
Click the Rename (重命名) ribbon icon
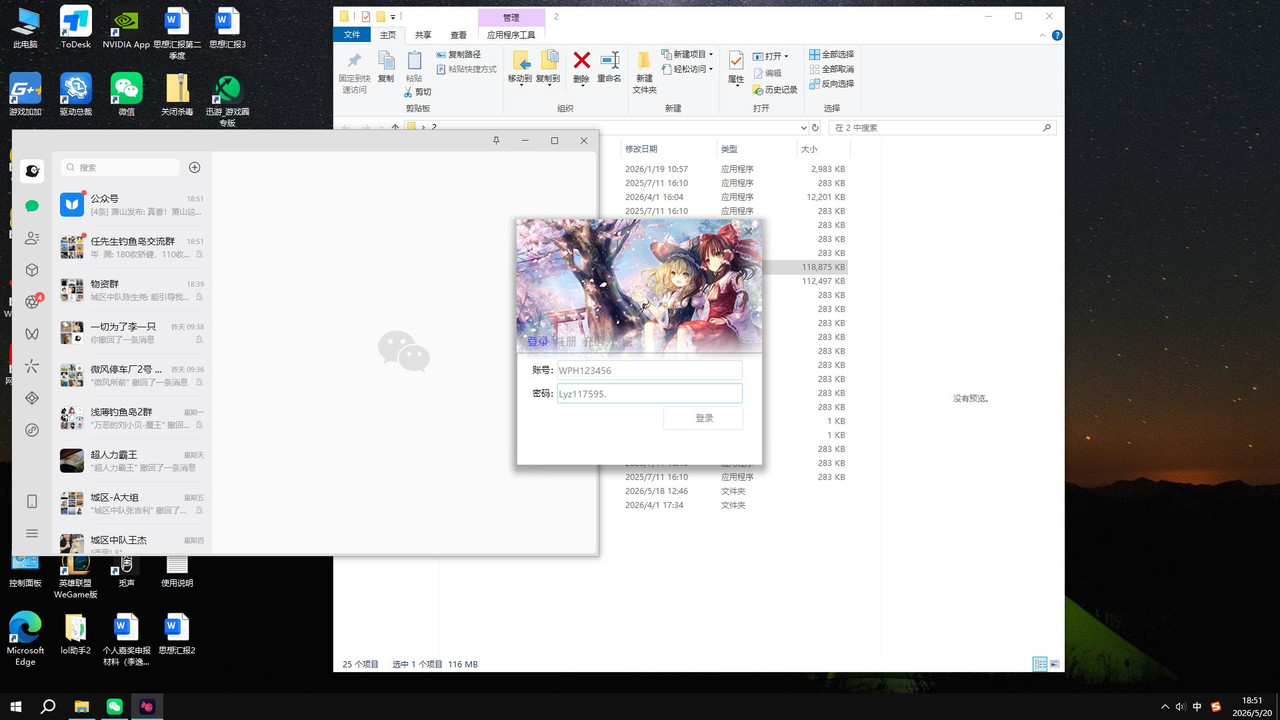tap(609, 66)
